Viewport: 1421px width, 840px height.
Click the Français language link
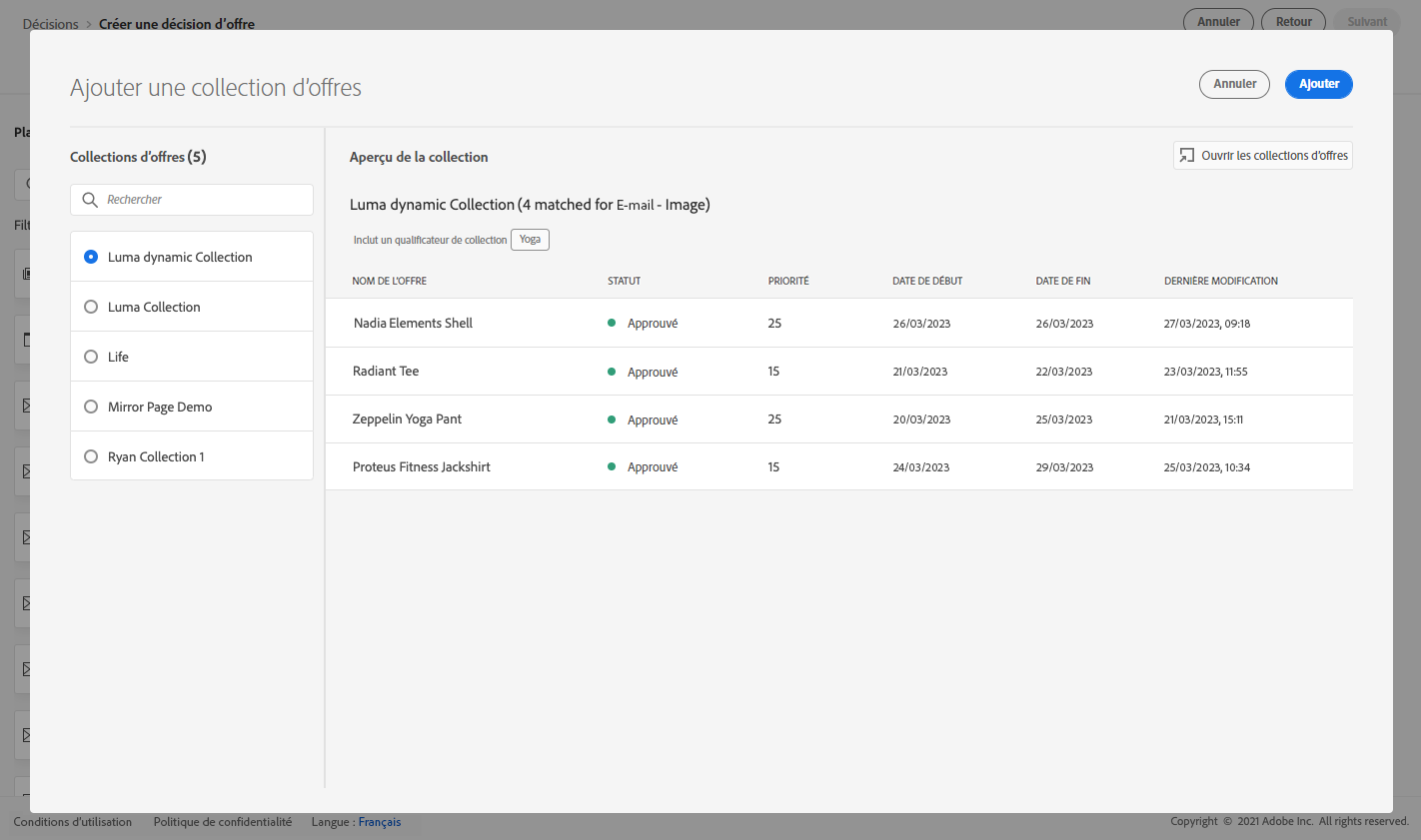click(380, 822)
